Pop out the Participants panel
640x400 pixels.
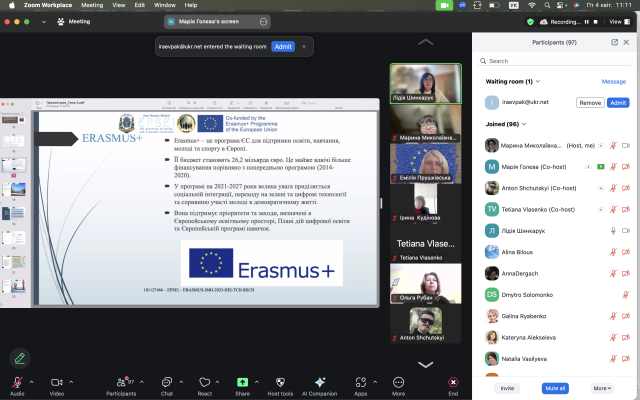click(614, 42)
